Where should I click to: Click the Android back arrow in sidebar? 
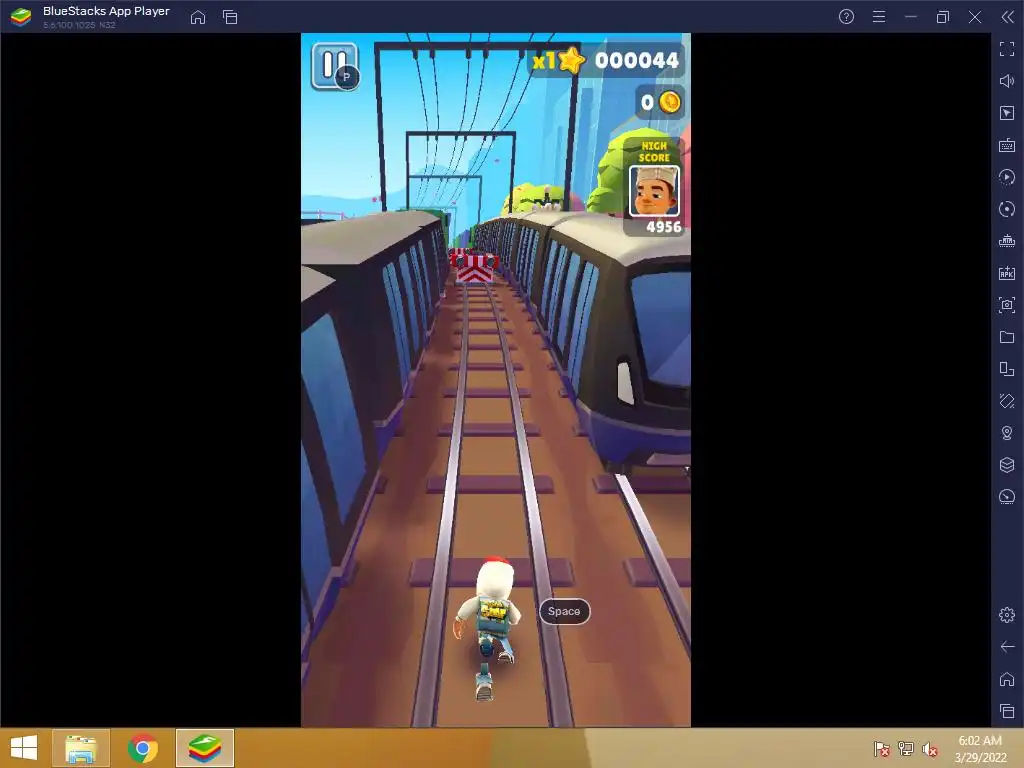point(1007,647)
